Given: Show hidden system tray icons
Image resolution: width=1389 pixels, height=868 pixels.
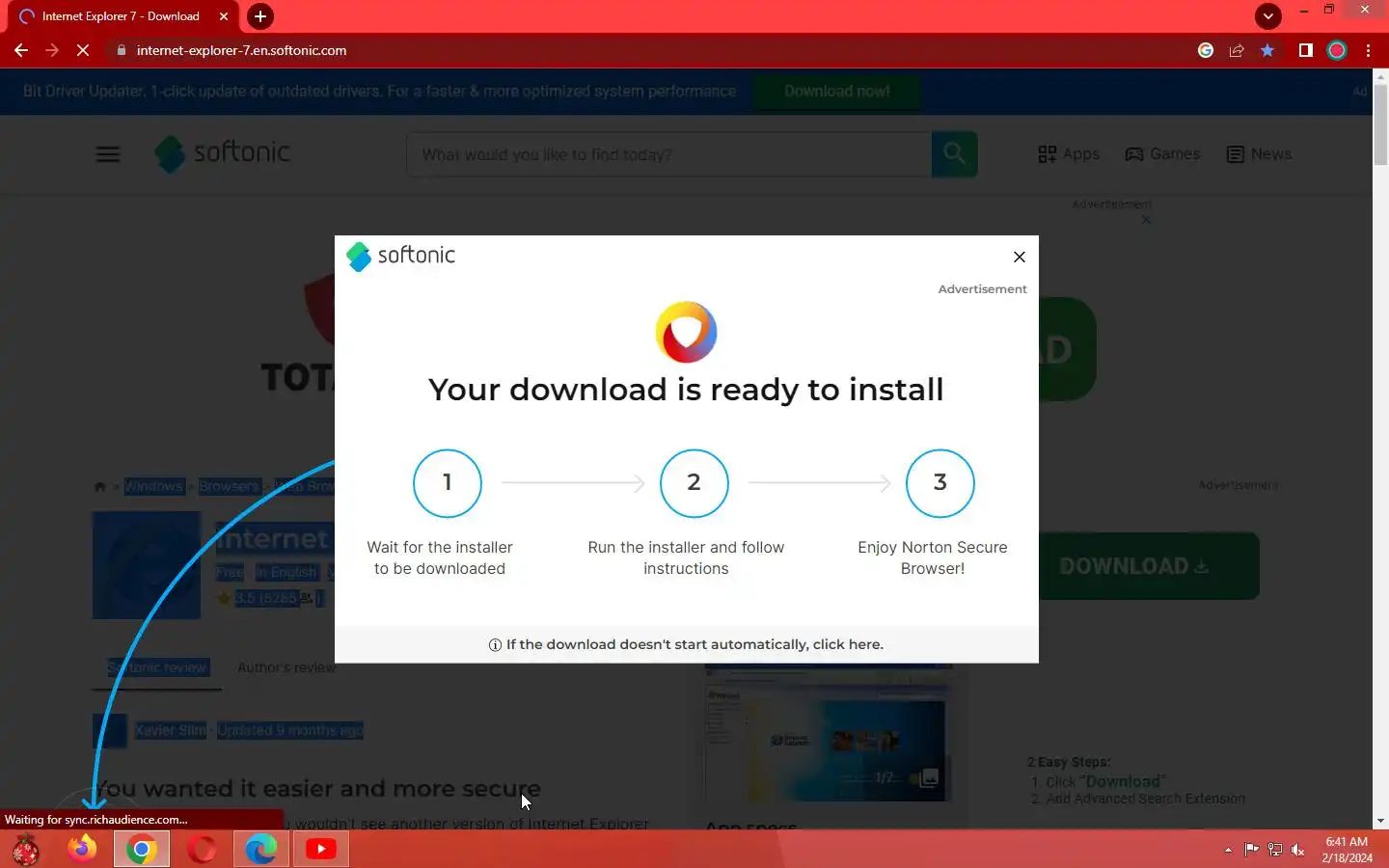Looking at the screenshot, I should coord(1228,850).
